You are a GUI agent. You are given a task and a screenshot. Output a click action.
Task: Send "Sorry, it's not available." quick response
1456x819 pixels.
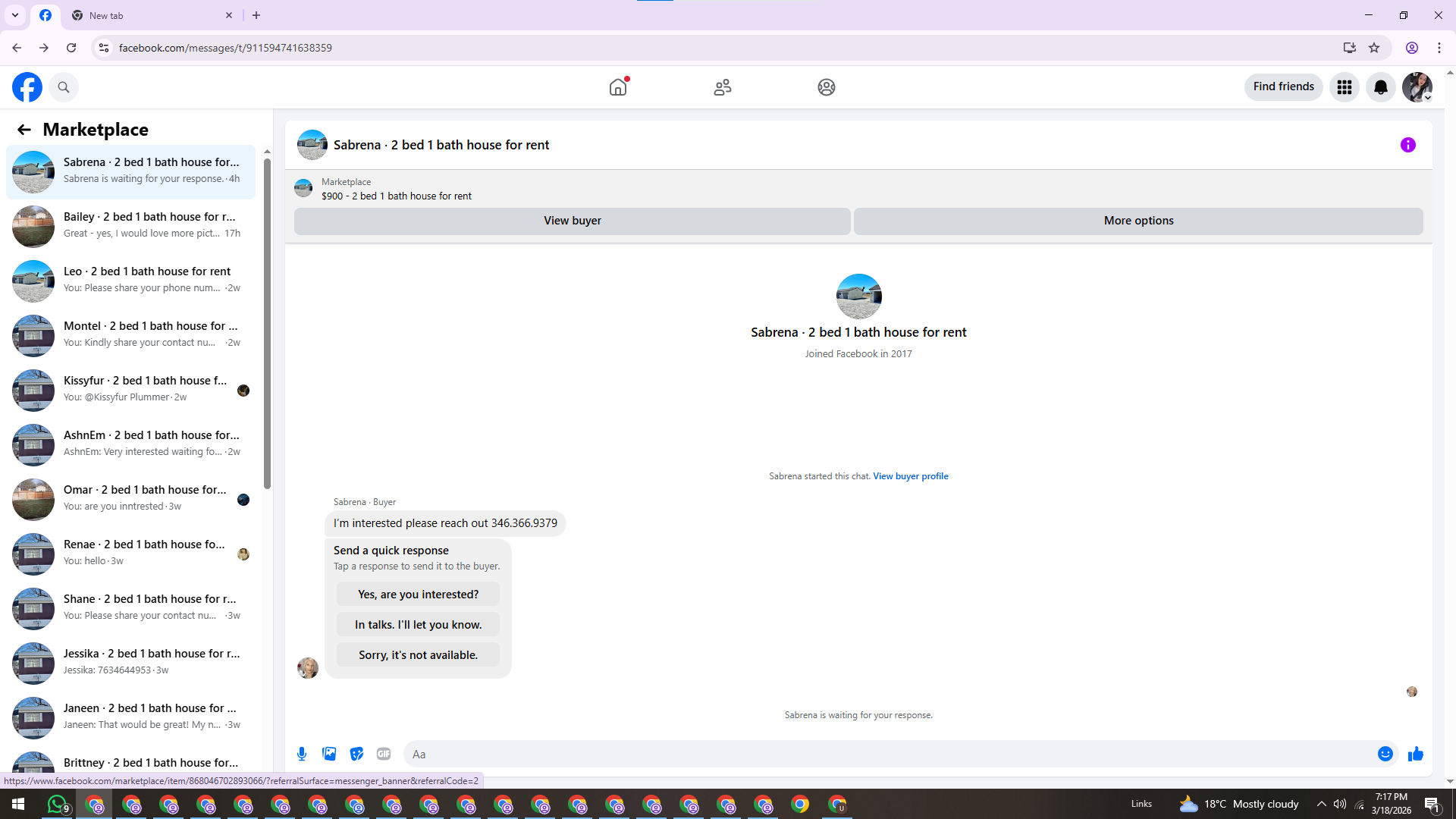(x=418, y=655)
